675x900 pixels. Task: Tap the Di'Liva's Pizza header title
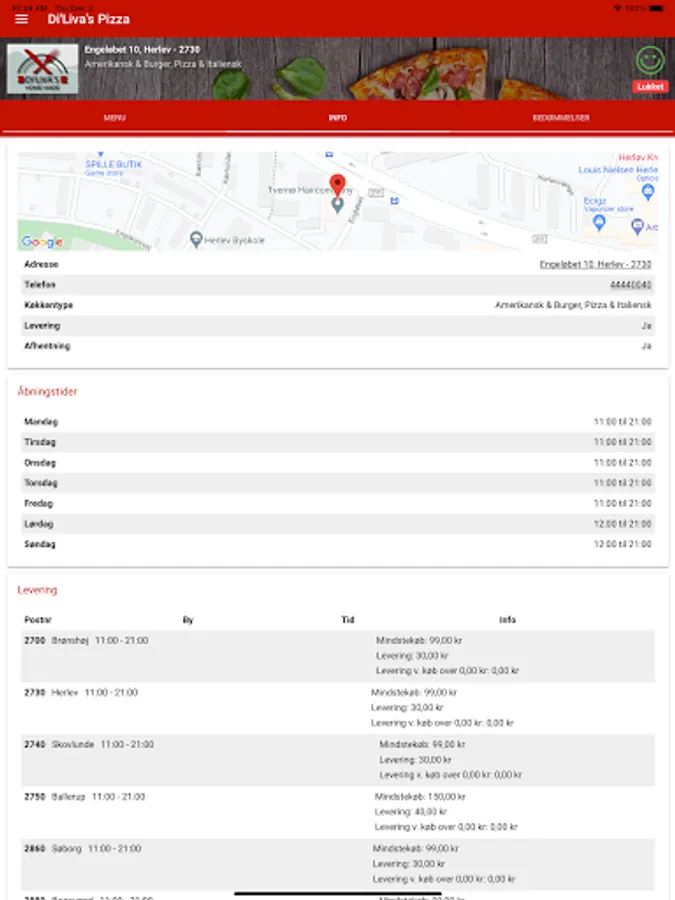coord(88,19)
